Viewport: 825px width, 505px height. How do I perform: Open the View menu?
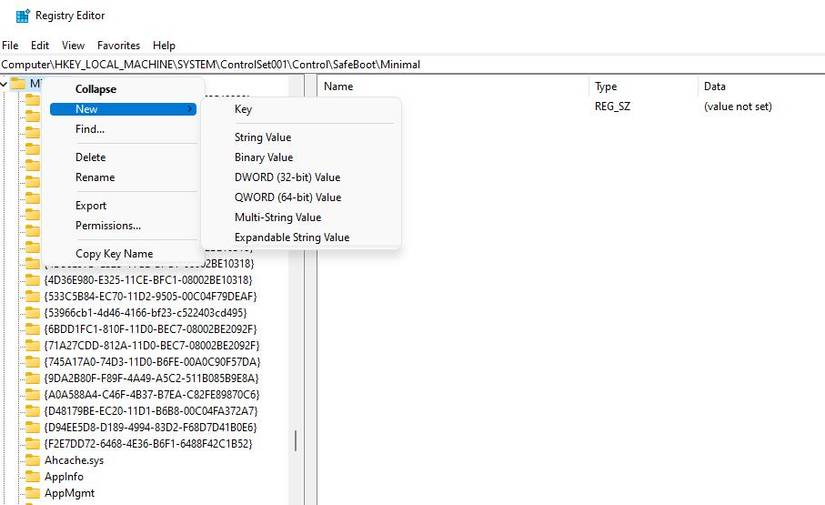[73, 45]
